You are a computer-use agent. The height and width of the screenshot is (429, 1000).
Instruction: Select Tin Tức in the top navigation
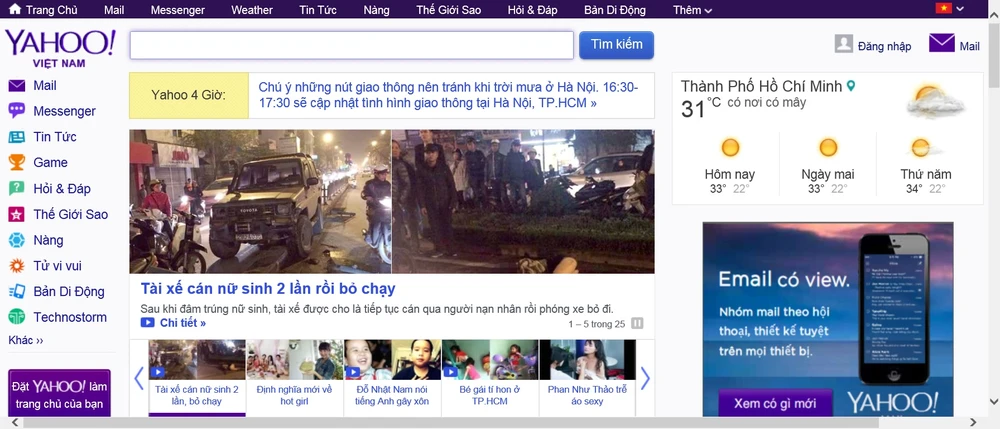click(x=318, y=10)
